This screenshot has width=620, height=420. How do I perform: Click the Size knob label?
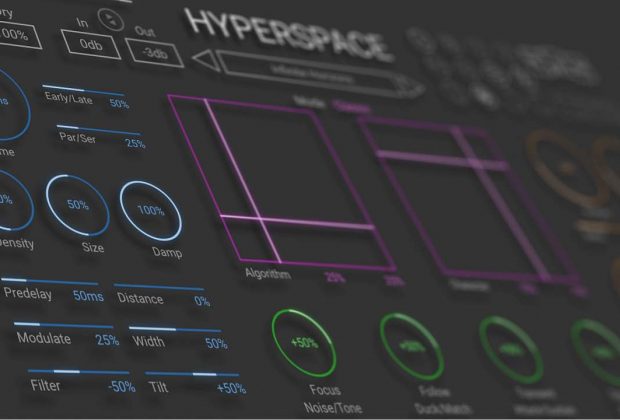(x=93, y=248)
